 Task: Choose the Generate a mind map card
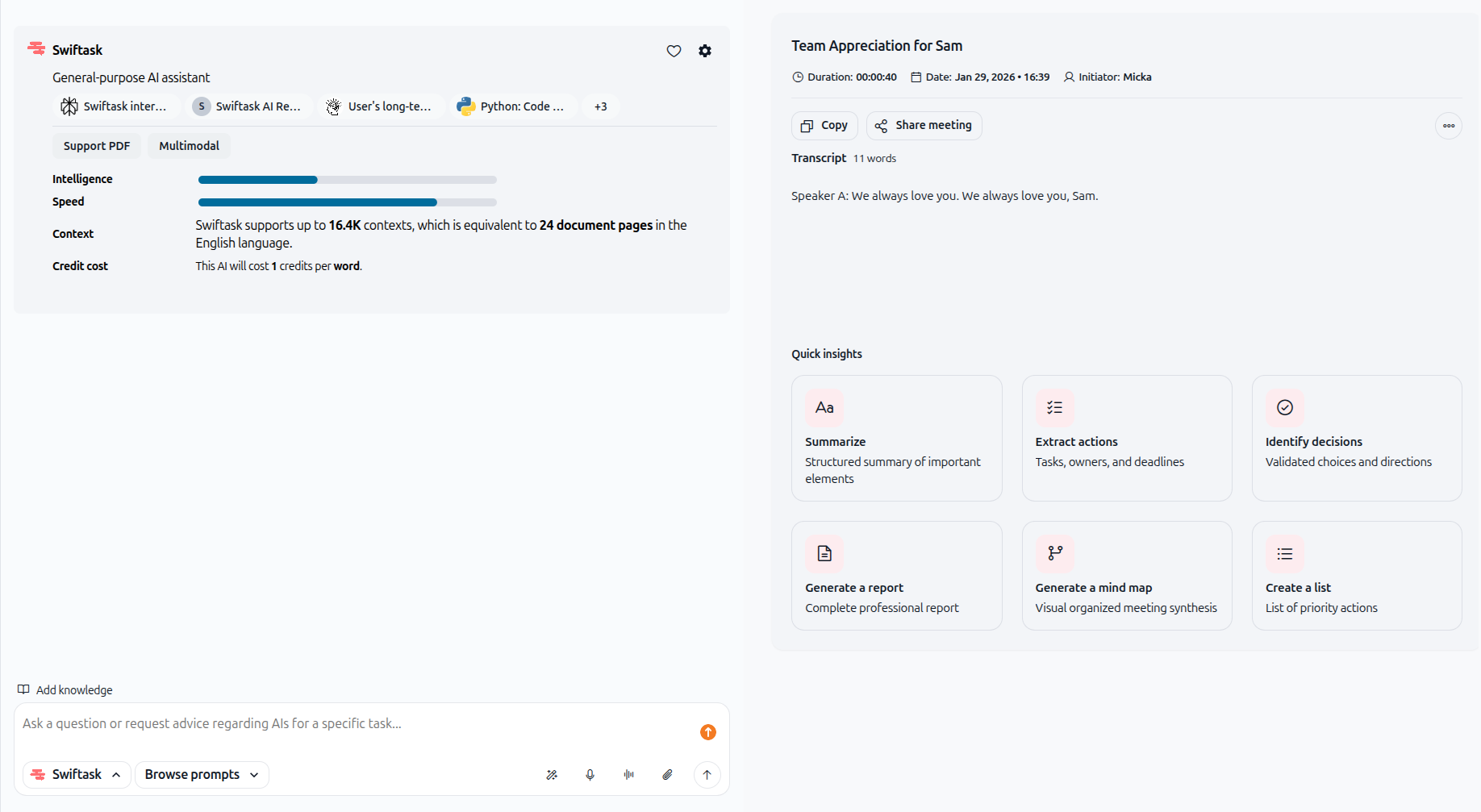coord(1127,576)
